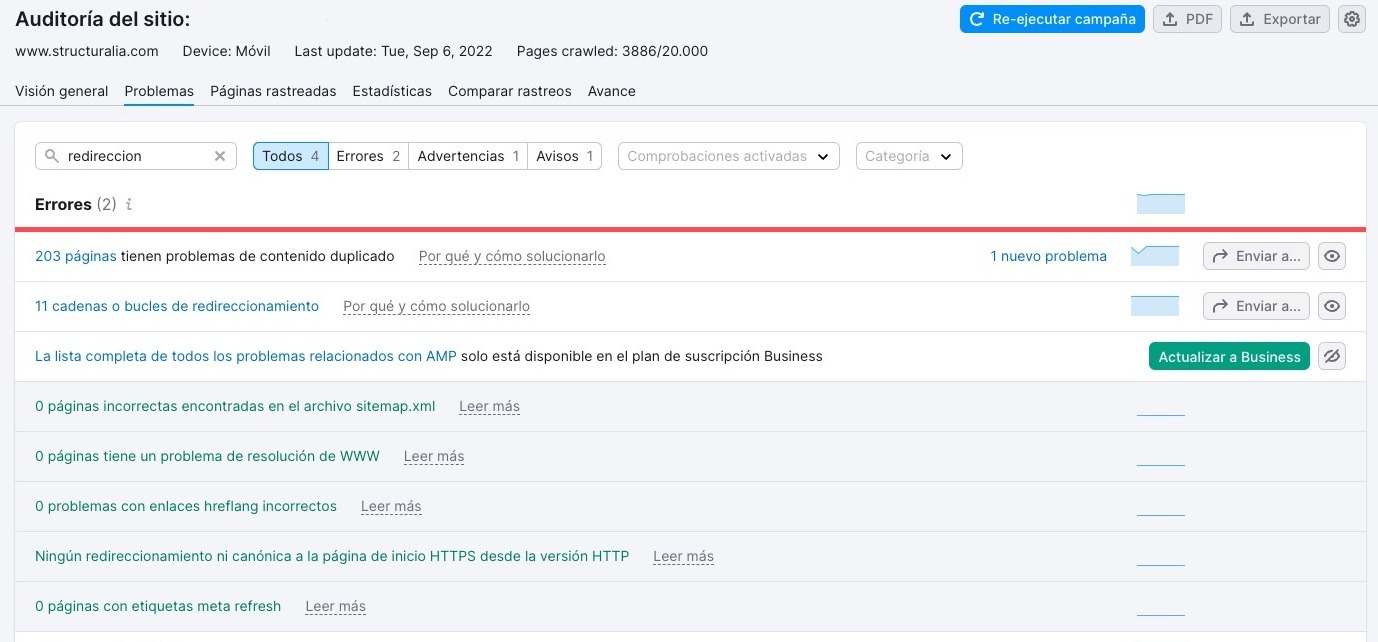Click the Exportar upload icon

(x=1248, y=18)
